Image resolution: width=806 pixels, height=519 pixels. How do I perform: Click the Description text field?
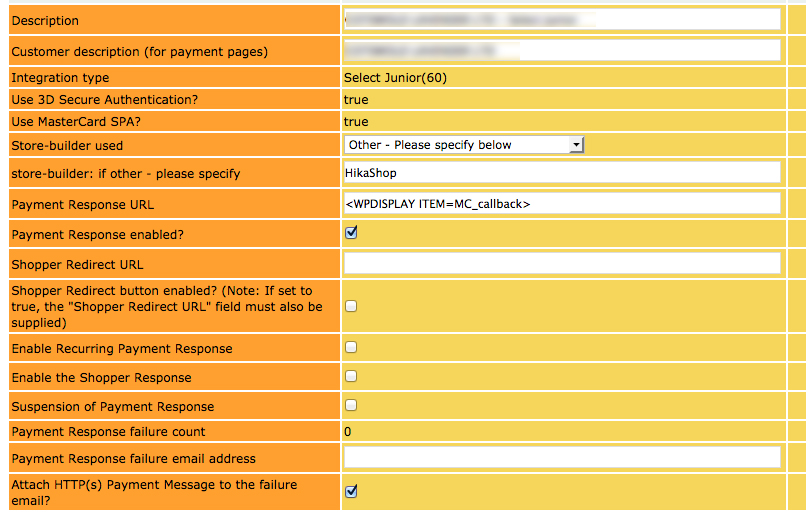tap(561, 19)
